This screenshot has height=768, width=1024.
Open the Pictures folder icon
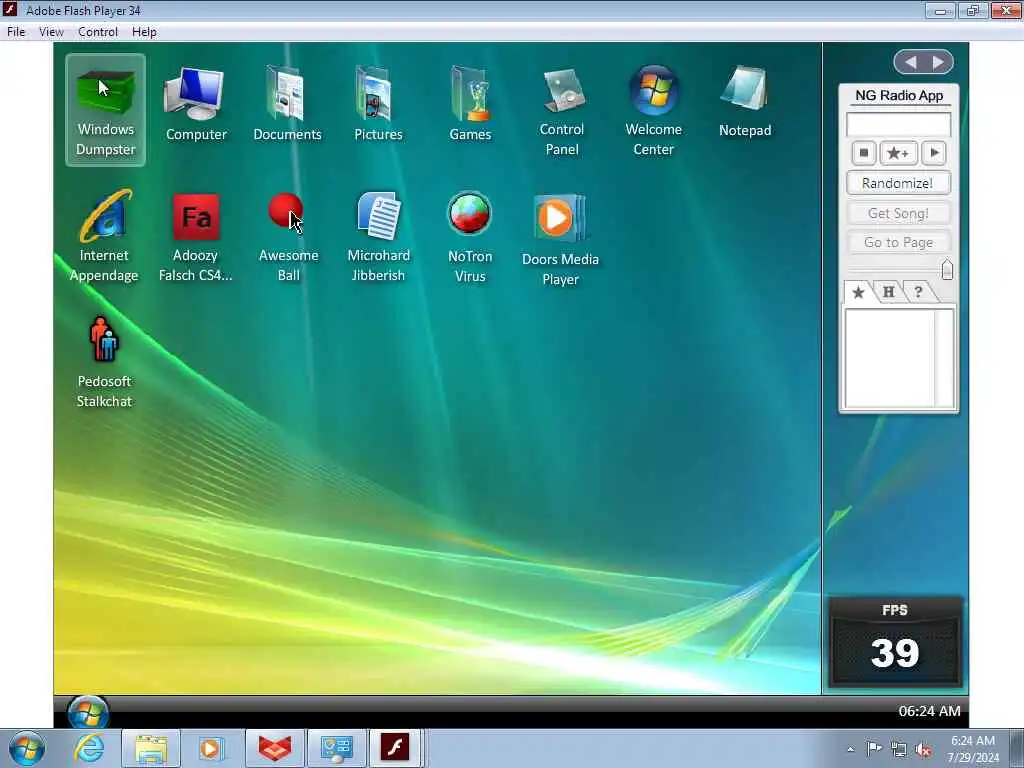[378, 104]
